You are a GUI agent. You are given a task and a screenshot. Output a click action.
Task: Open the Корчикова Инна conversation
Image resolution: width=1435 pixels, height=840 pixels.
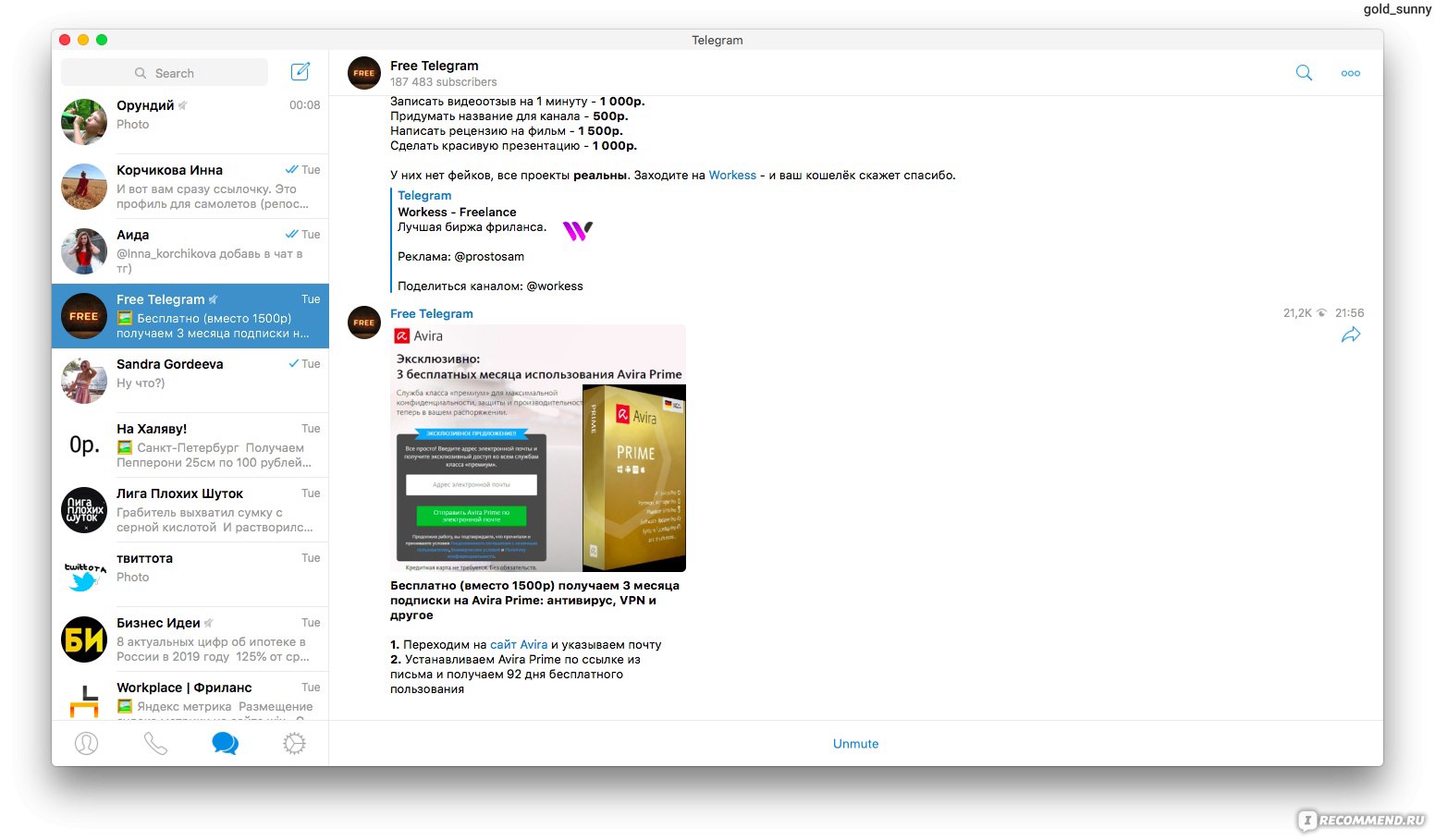(x=190, y=186)
